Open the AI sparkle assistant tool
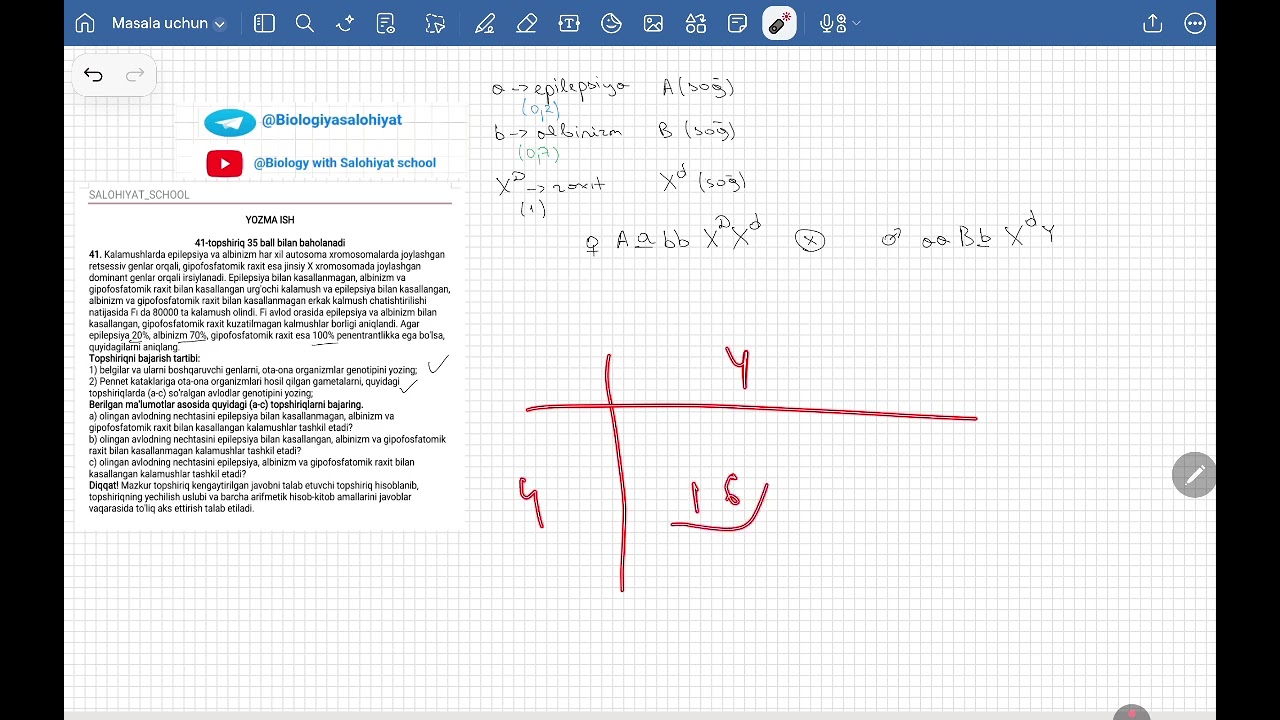 345,23
